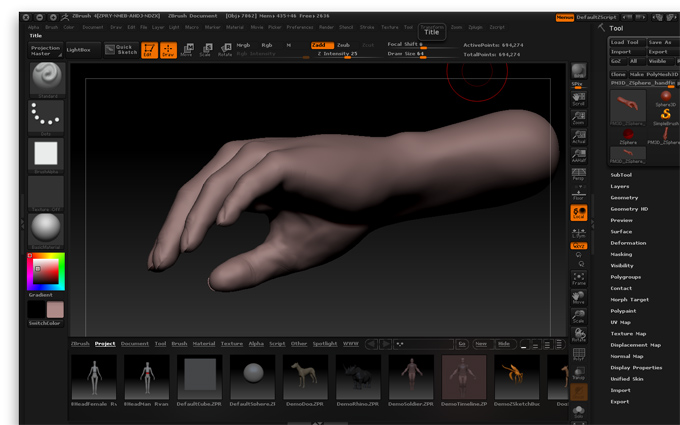Switch to the Project tab in LightBox
Image resolution: width=680 pixels, height=425 pixels.
tap(105, 344)
